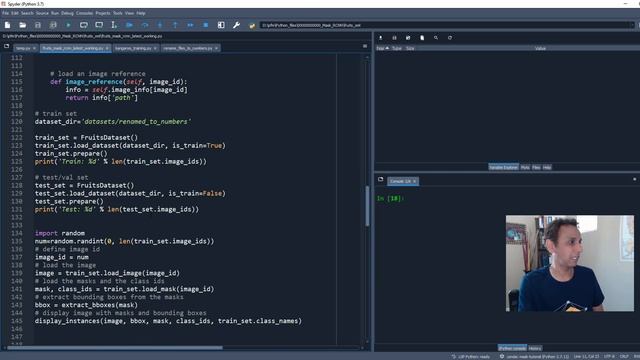Run cell and advance to next
The image size is (640, 360).
pos(99,25)
